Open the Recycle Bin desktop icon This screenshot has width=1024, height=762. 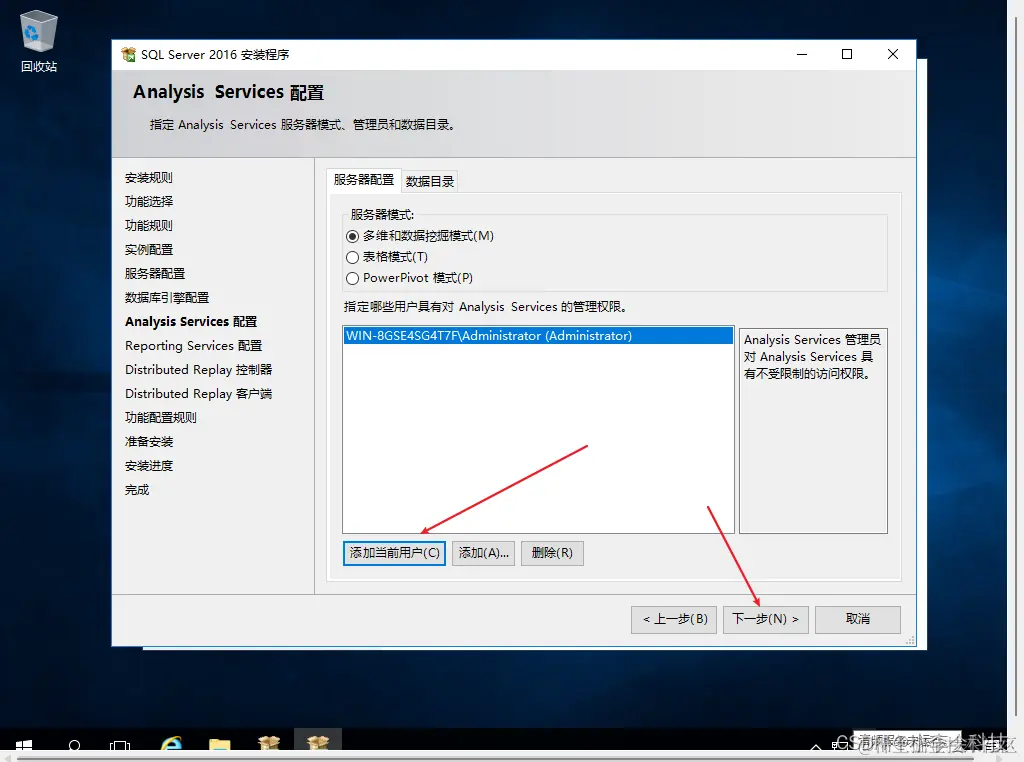click(x=39, y=40)
